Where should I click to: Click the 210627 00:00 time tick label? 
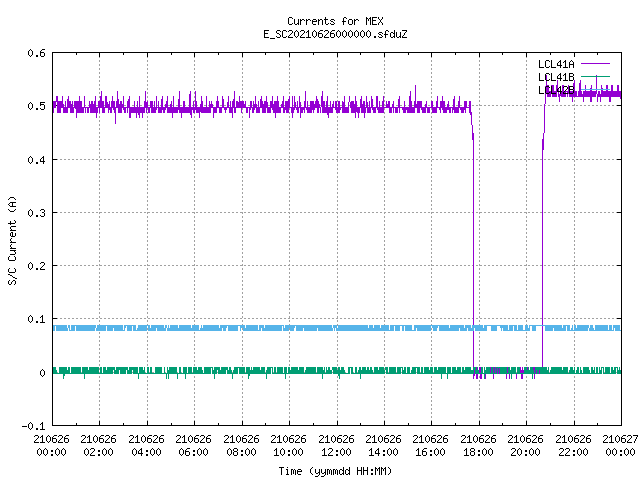click(x=620, y=446)
